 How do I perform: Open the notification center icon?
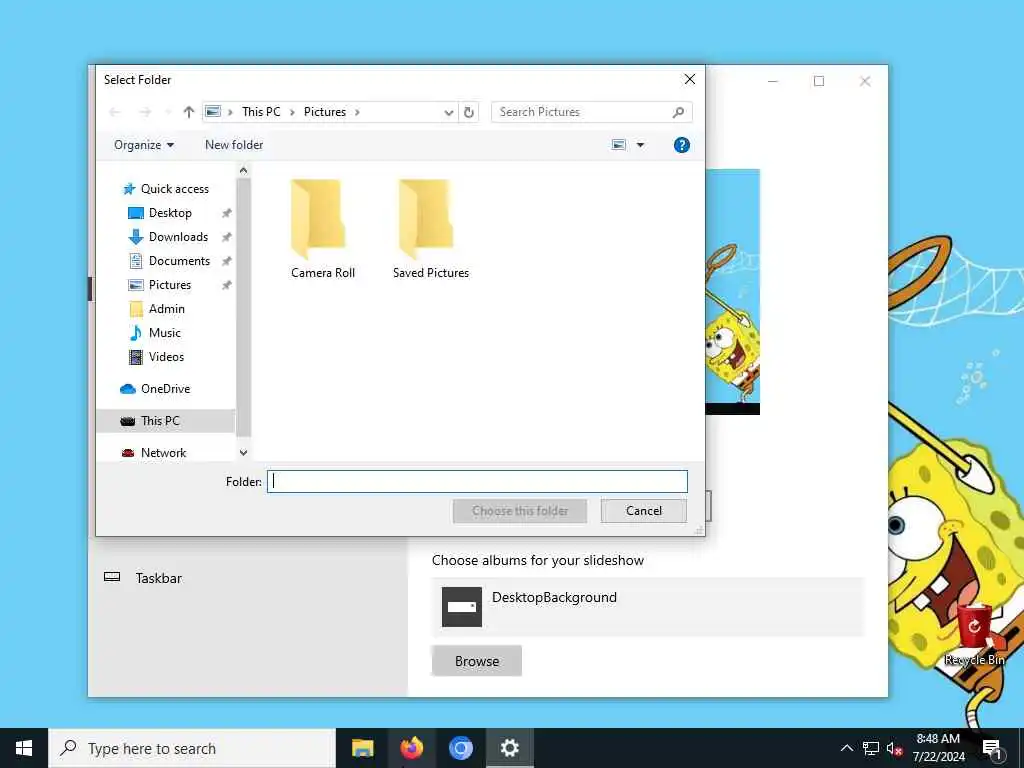[992, 749]
